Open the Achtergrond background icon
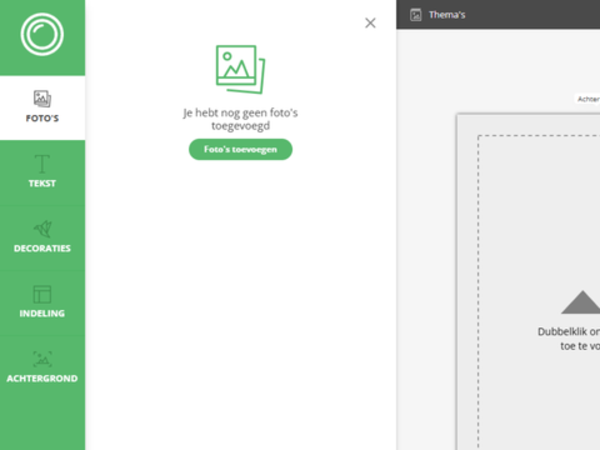The width and height of the screenshot is (600, 450). [42, 358]
